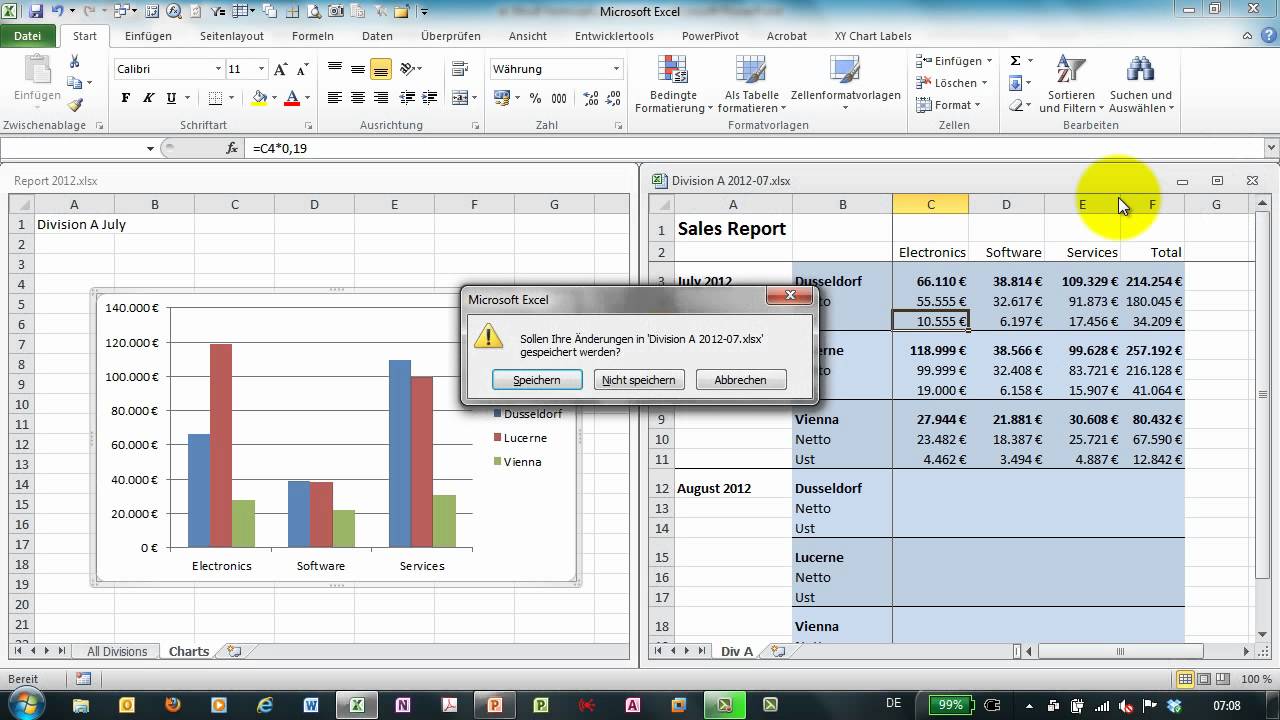Toggle middle vertical alignment

[x=357, y=69]
